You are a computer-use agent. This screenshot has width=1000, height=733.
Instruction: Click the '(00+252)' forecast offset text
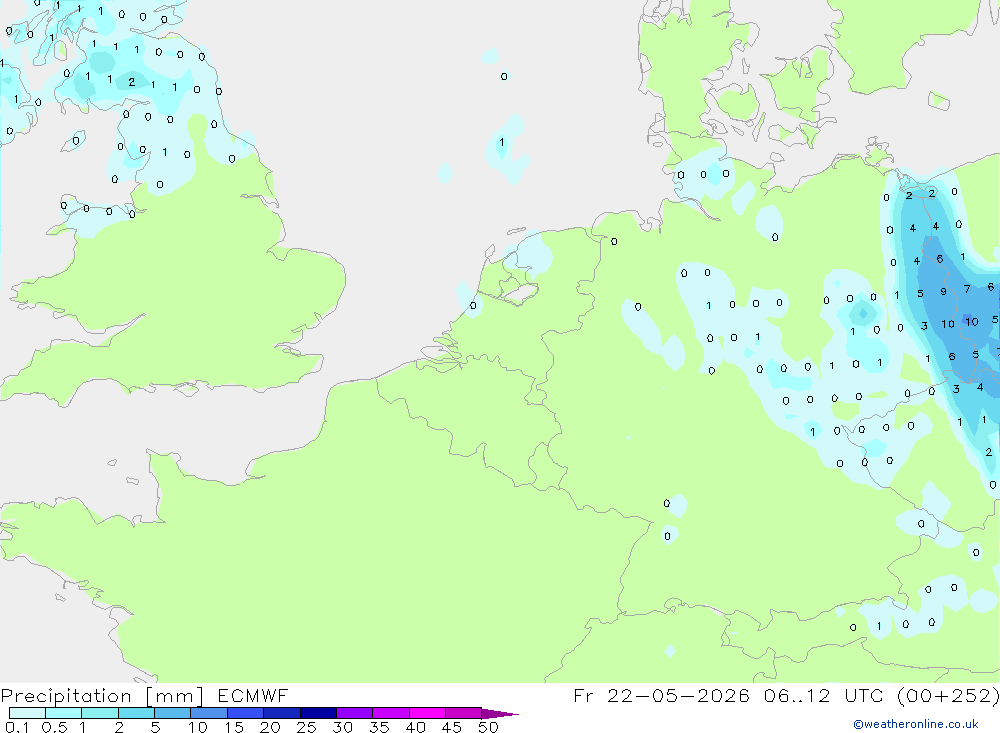pyautogui.click(x=948, y=695)
